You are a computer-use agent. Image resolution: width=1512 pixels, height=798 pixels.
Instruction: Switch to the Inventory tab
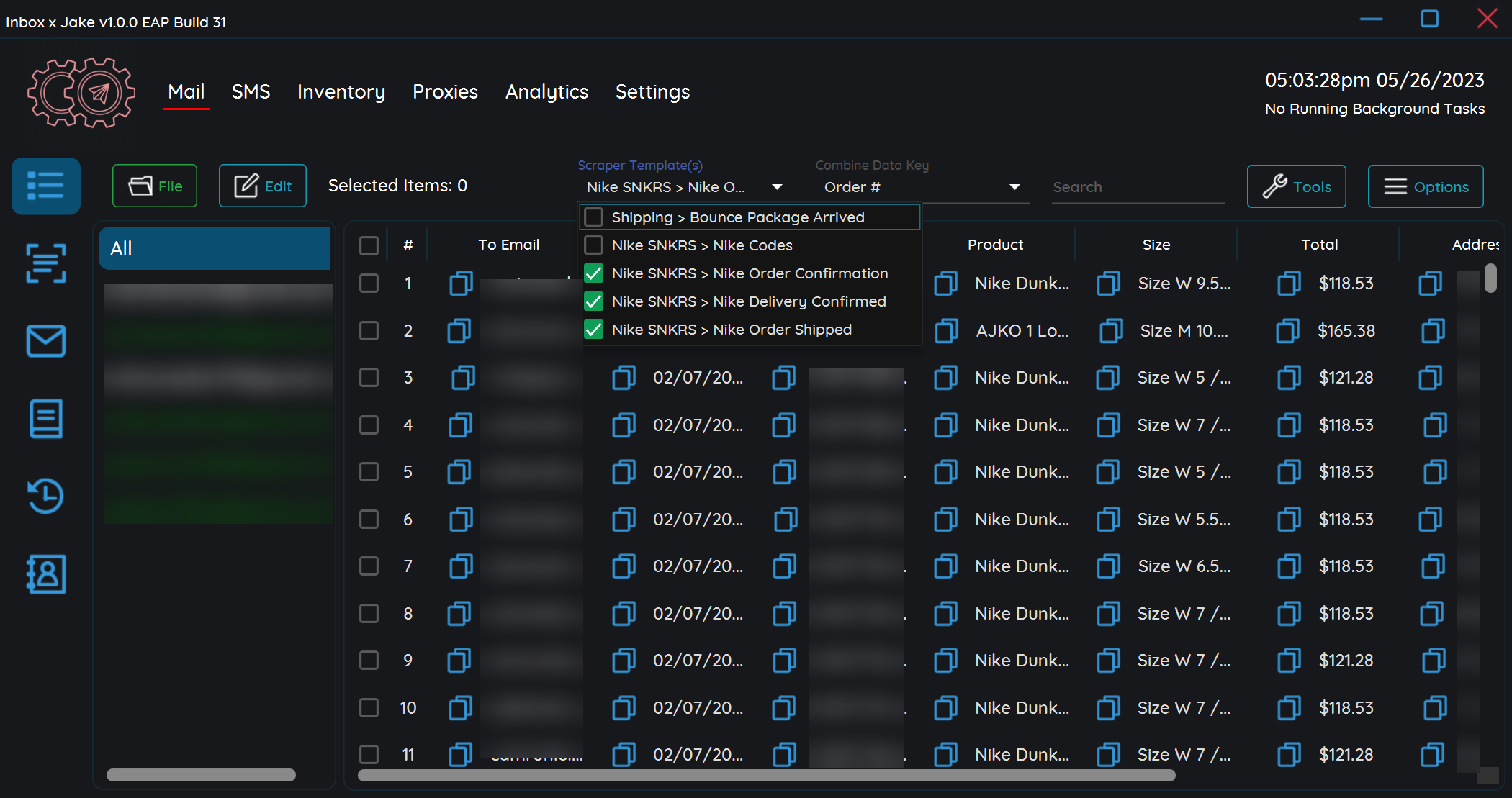[341, 92]
